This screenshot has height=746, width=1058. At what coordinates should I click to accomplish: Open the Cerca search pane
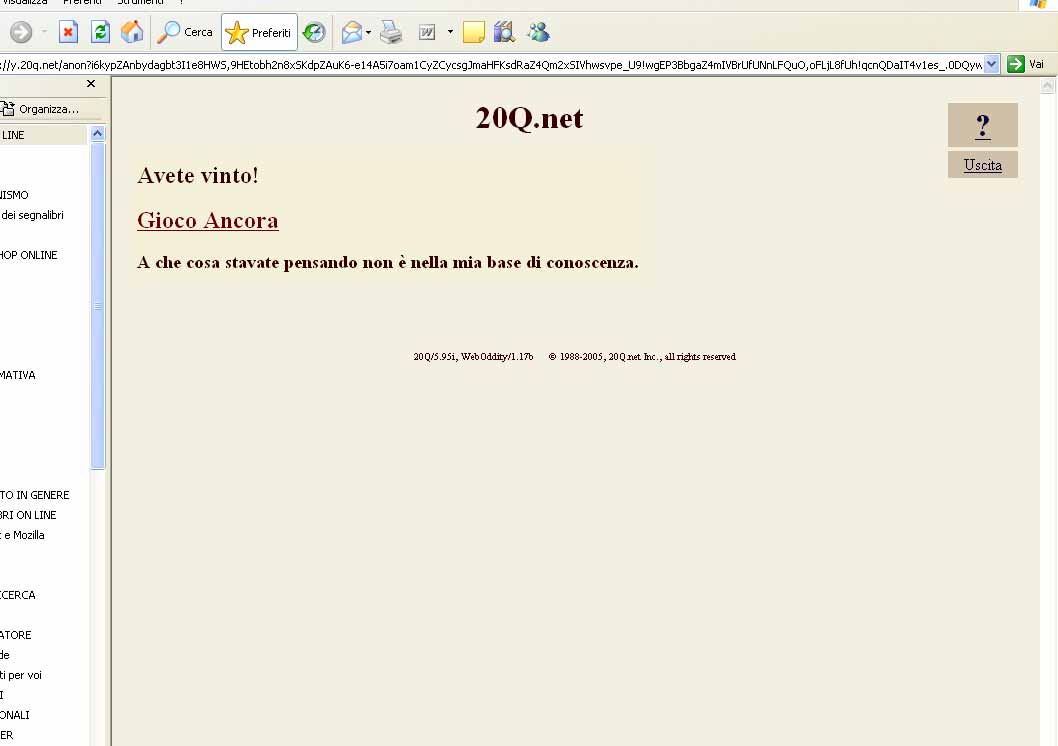[x=184, y=32]
